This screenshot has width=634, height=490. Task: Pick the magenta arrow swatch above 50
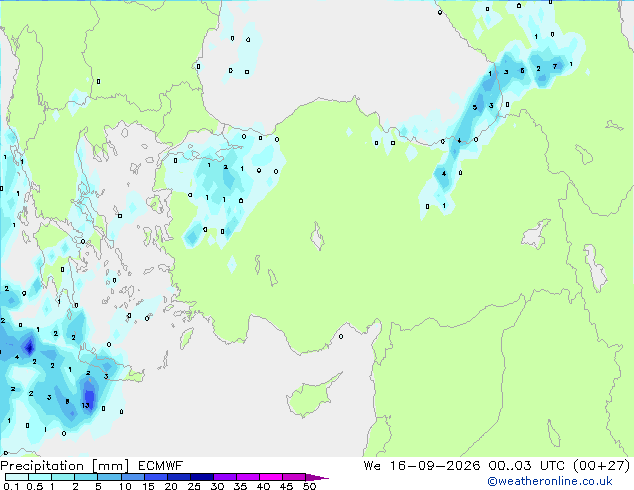317,477
